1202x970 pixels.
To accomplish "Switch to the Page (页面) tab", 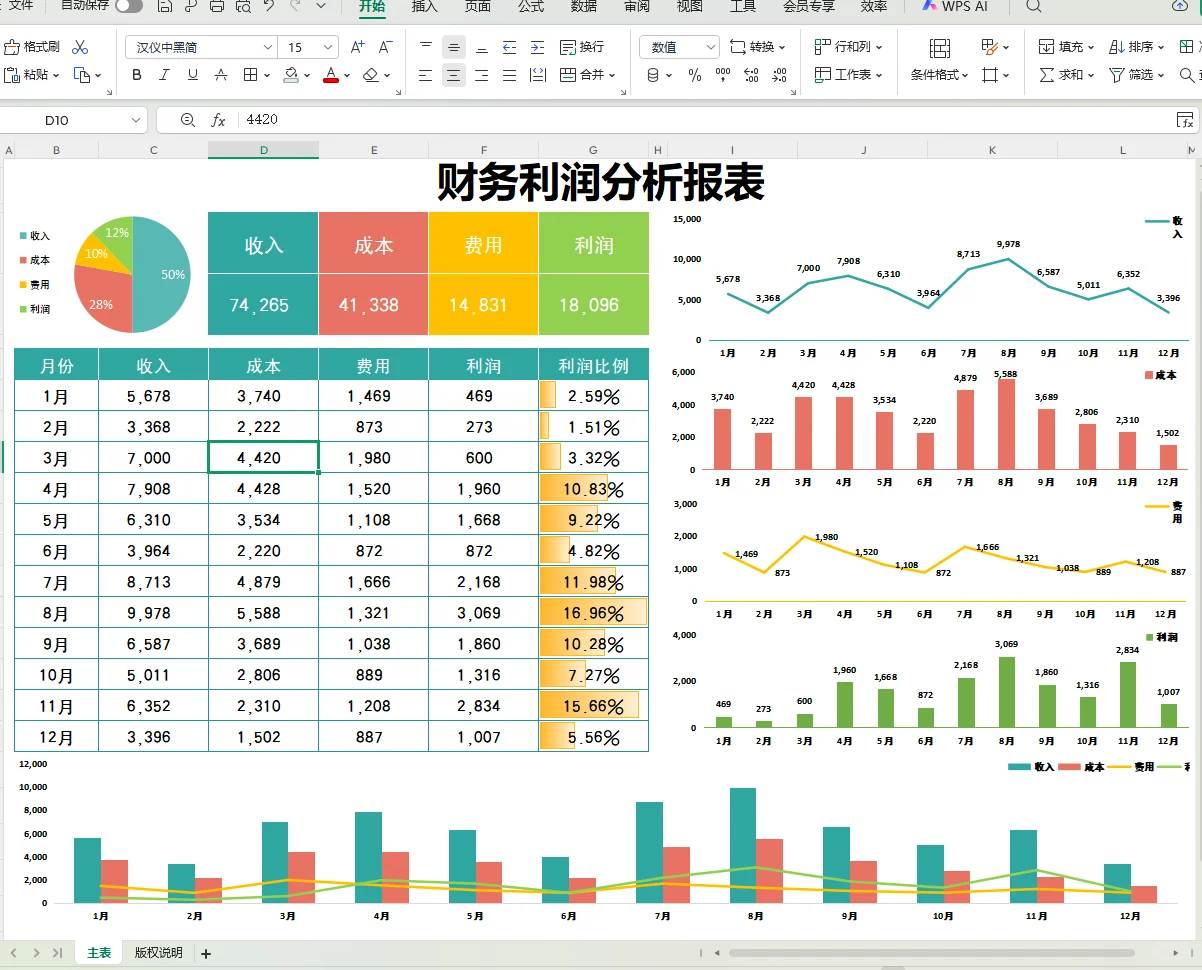I will [478, 6].
